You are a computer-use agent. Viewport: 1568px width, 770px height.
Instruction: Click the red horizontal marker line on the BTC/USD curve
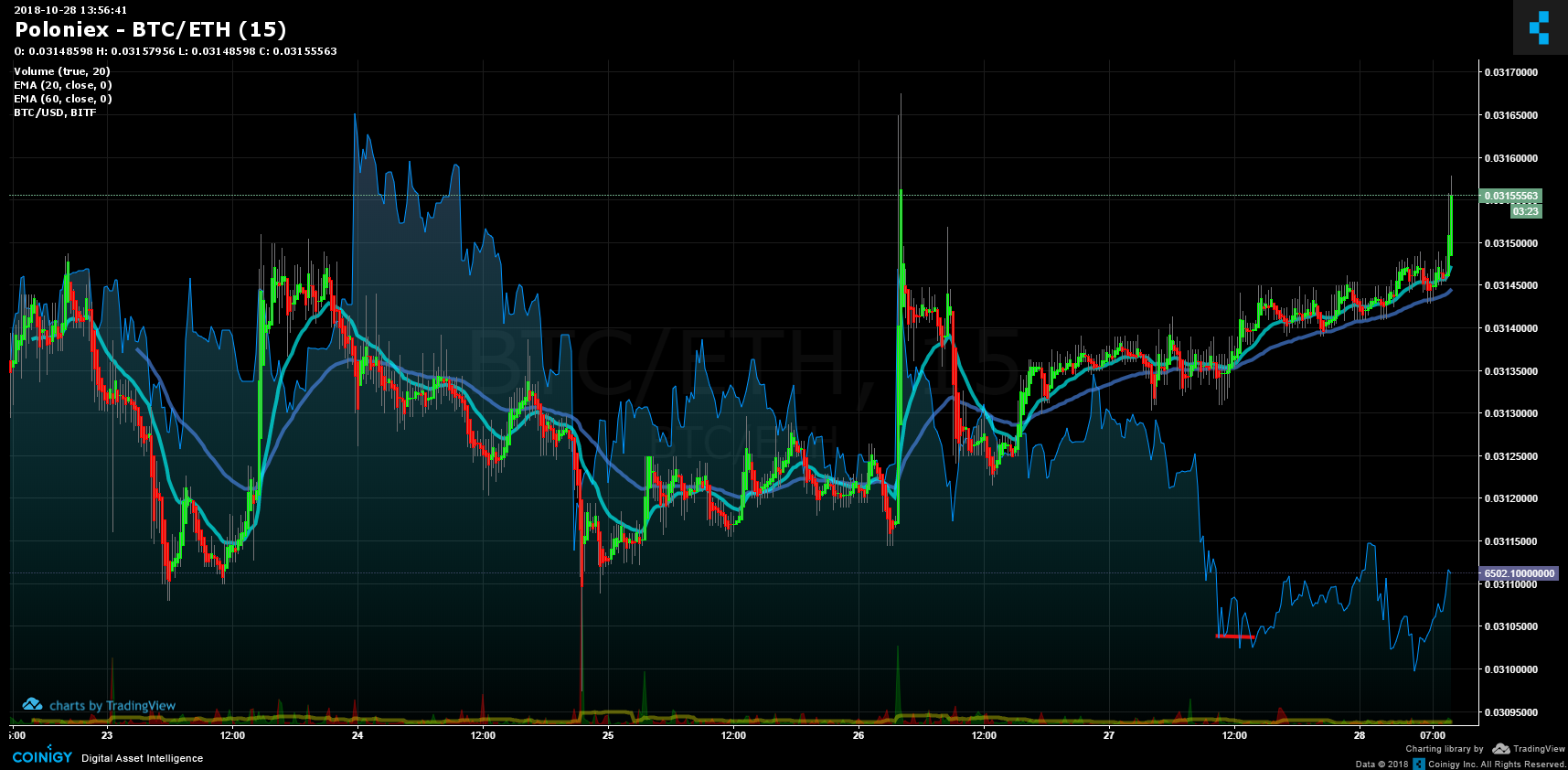(x=1234, y=636)
